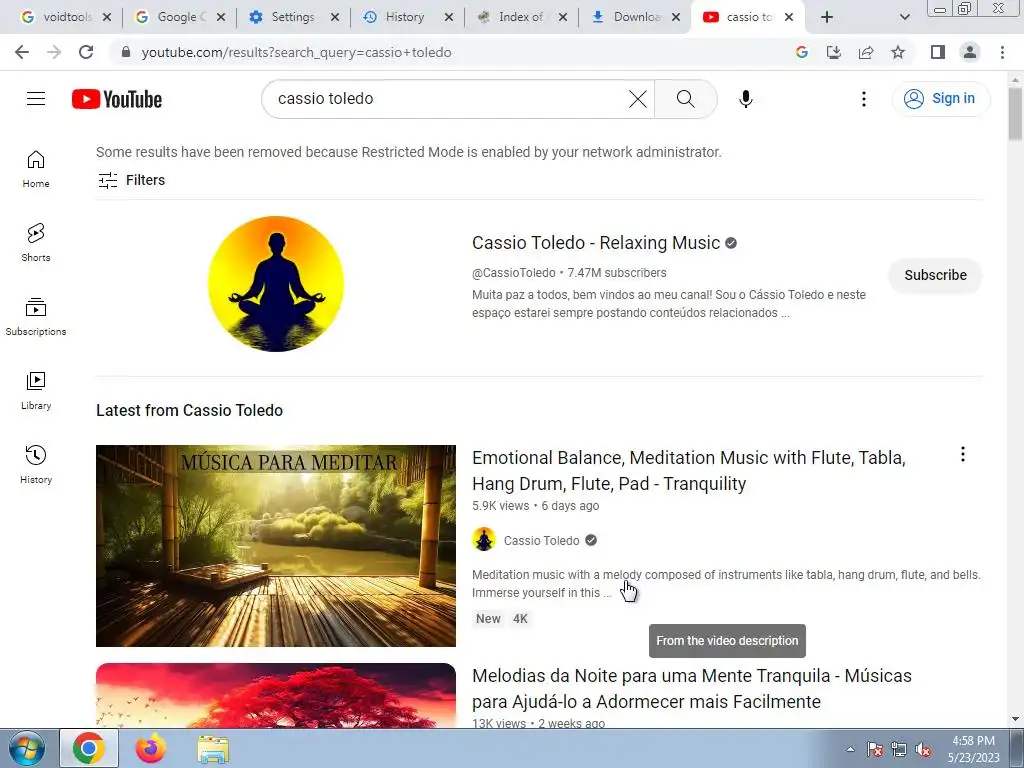The image size is (1024, 768).
Task: Open Emotional Balance Meditation Music video title
Action: [688, 470]
